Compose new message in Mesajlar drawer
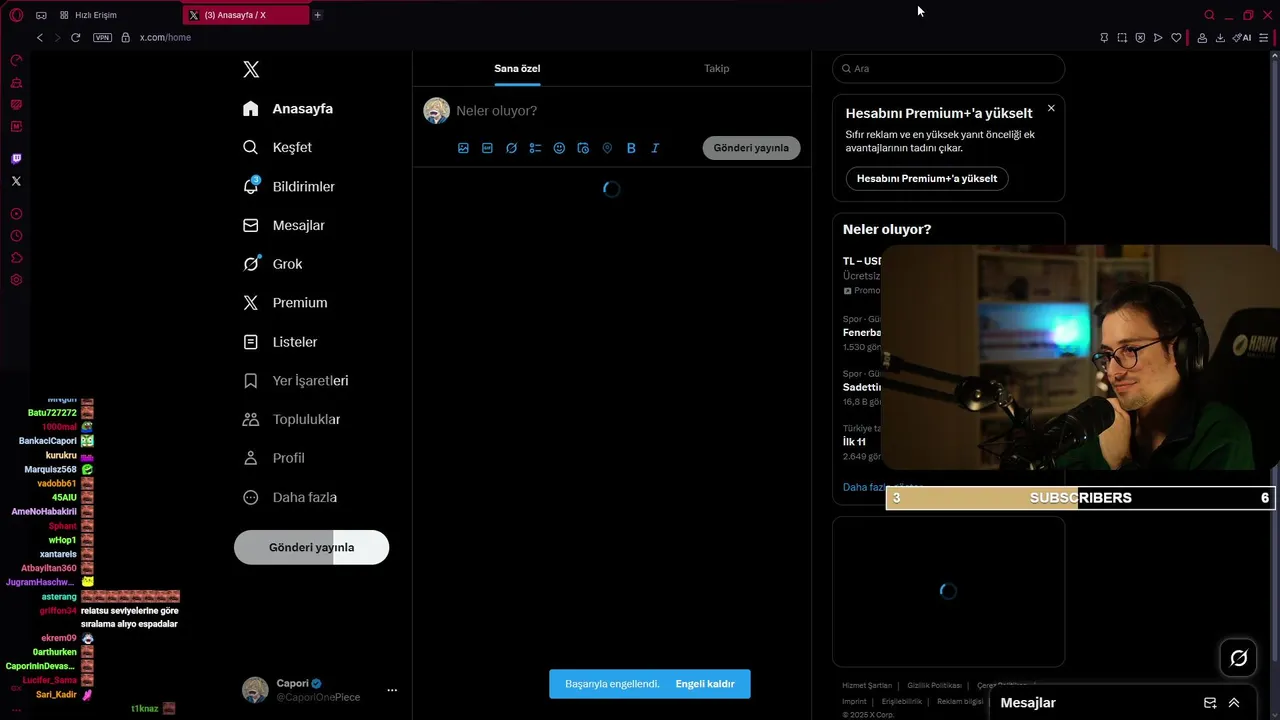 tap(1210, 703)
